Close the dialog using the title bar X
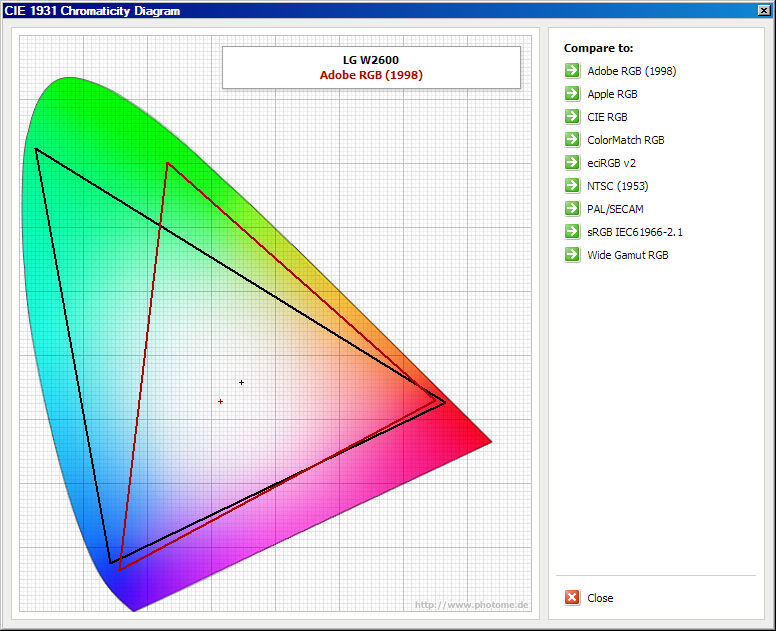Viewport: 776px width, 631px height. coord(764,10)
